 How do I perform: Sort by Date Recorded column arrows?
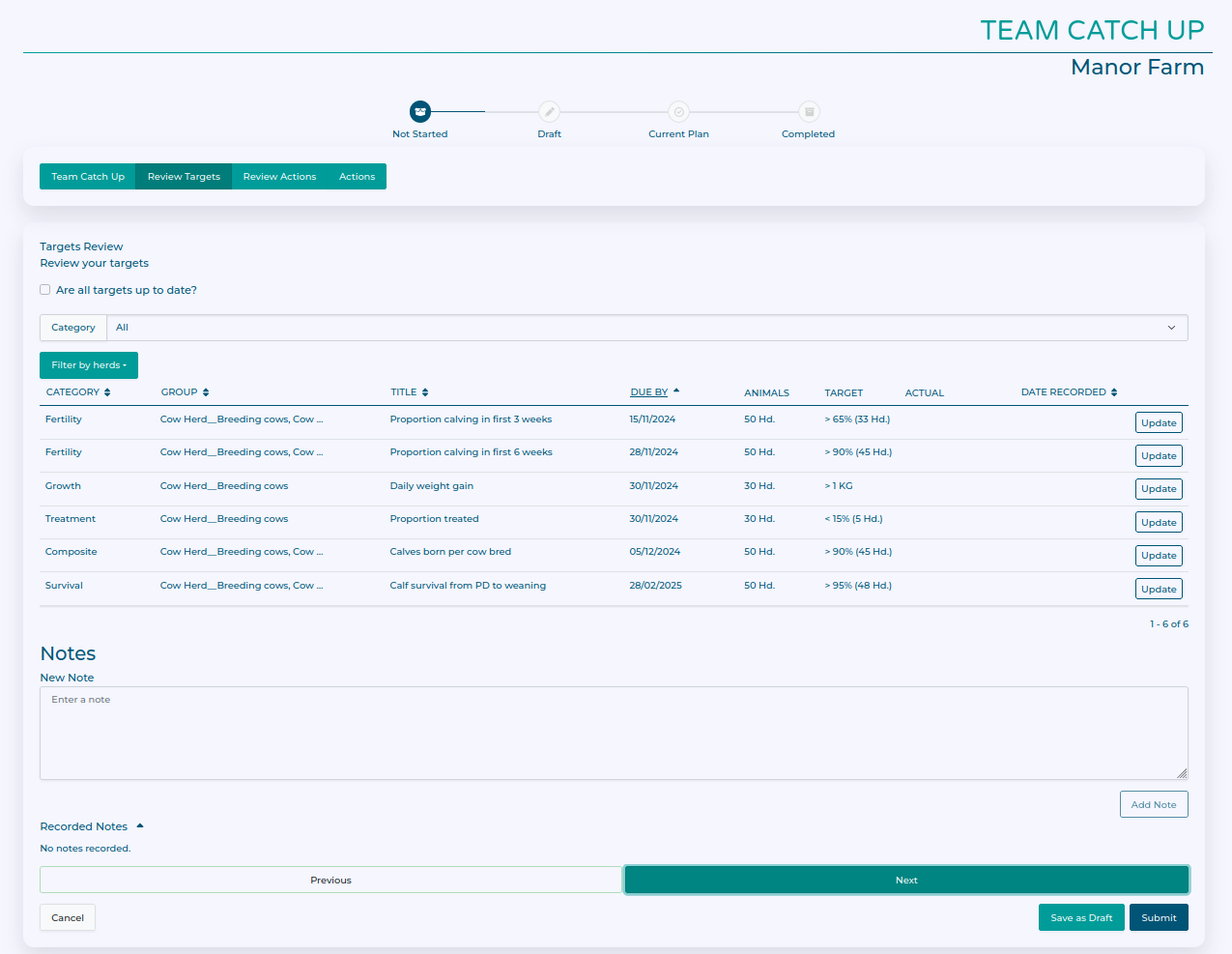1114,392
